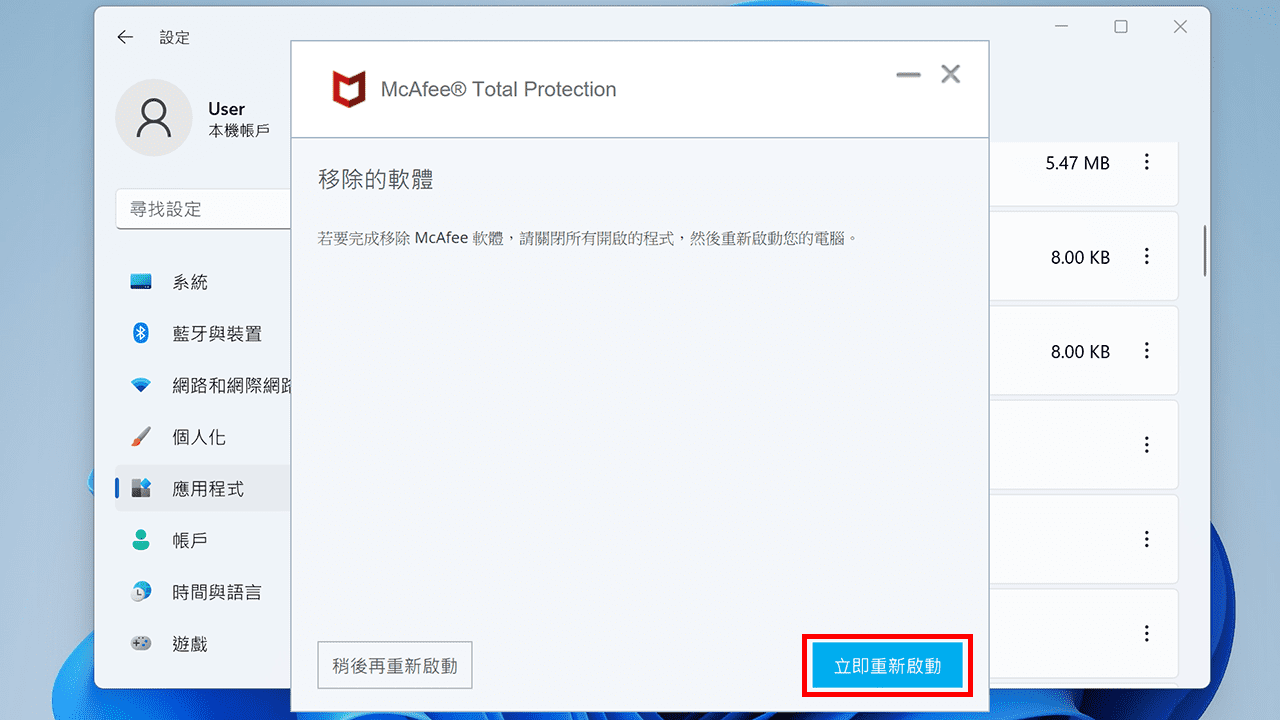Click the Restart later (稍後再重新啟動) button
Image resolution: width=1280 pixels, height=720 pixels.
pyautogui.click(x=395, y=666)
